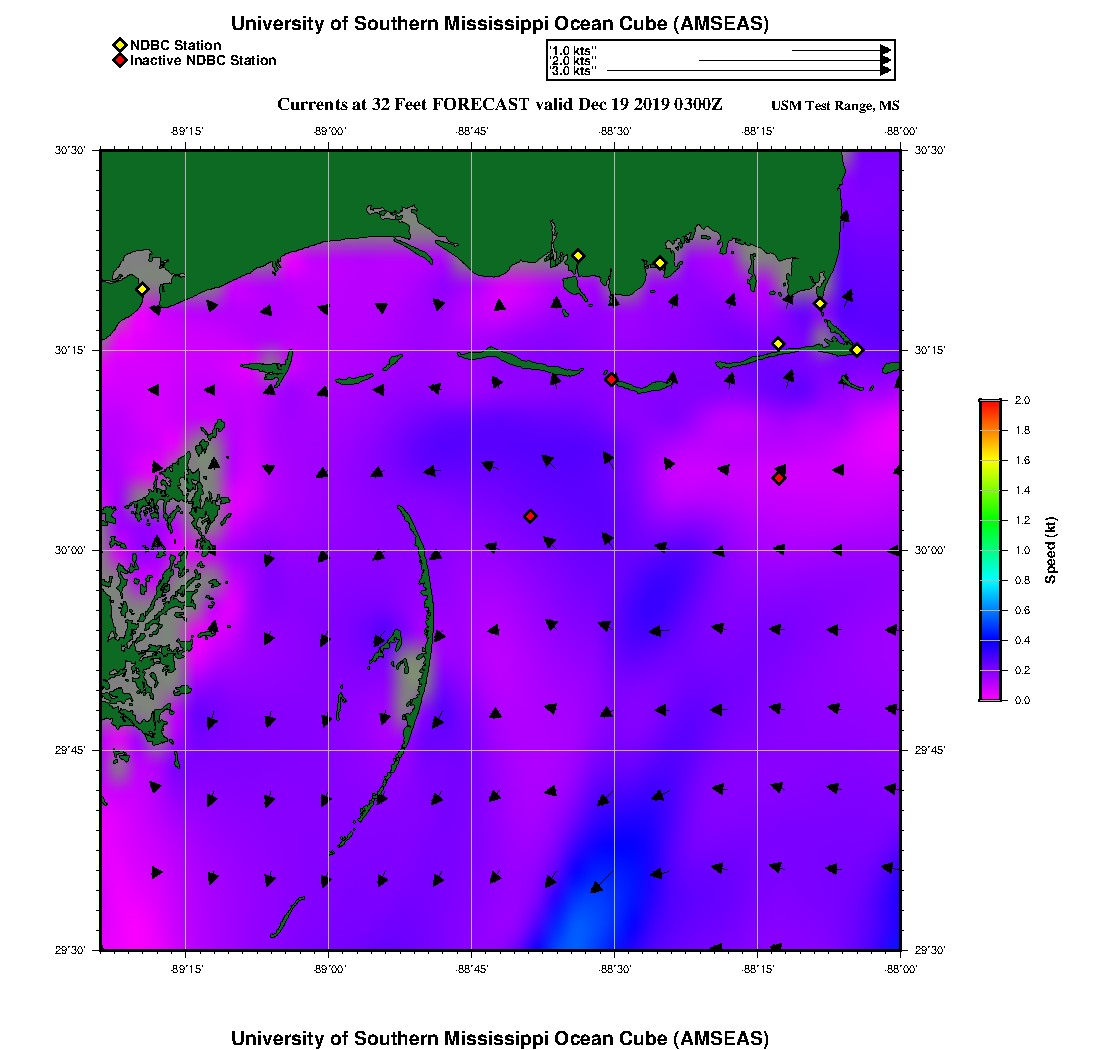Click the red Inactive NDBC Station legend diamond

tap(119, 60)
